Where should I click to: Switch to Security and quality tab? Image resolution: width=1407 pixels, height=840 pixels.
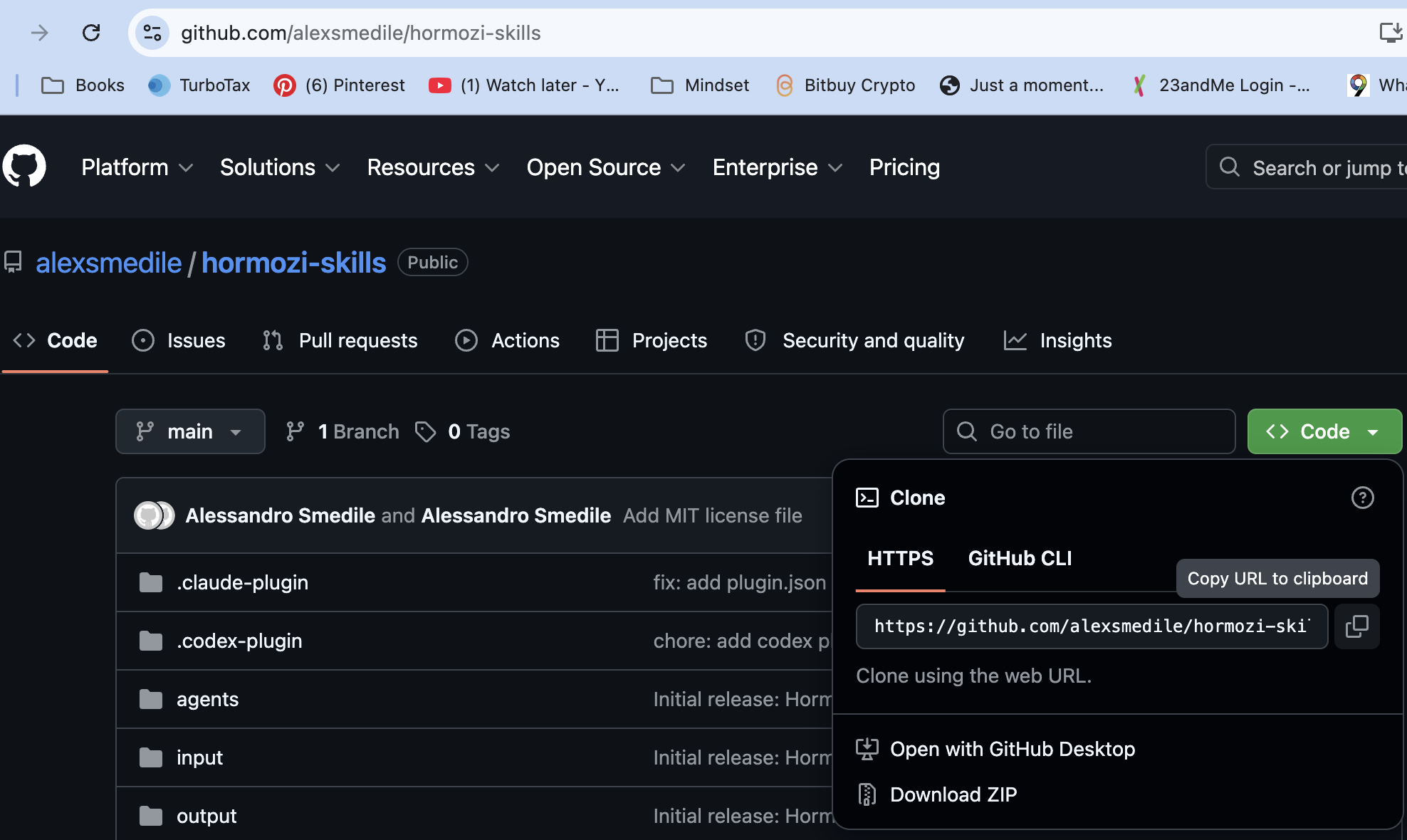[854, 340]
